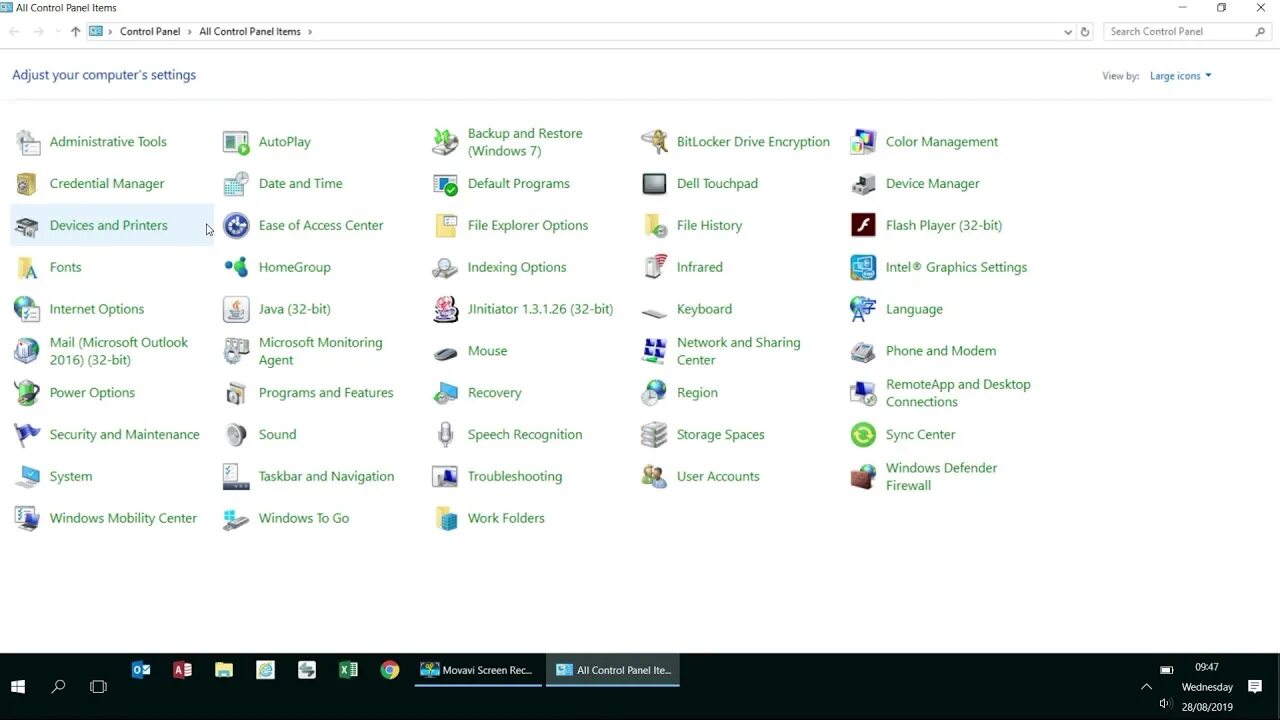This screenshot has width=1280, height=720.
Task: Expand the address bar history dropdown arrow
Action: click(1068, 32)
